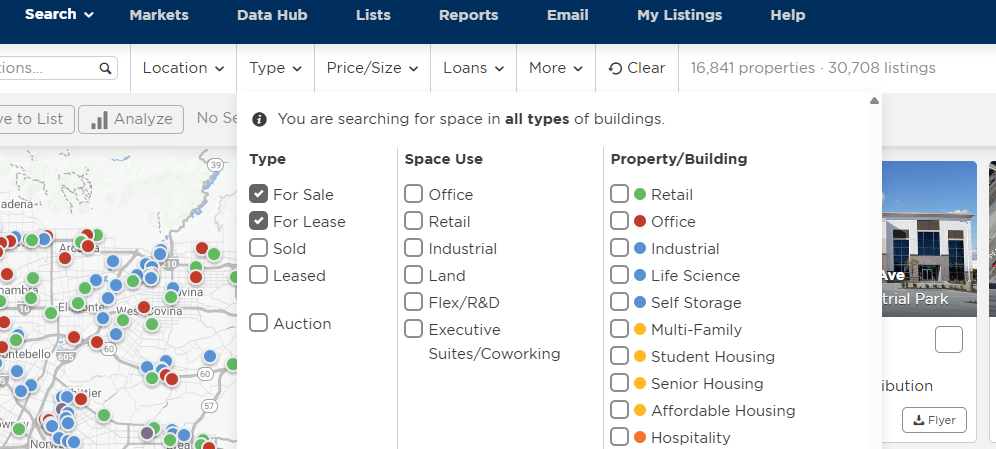The image size is (996, 449).
Task: Click the yellow Multi-Family color dot
Action: tap(640, 330)
